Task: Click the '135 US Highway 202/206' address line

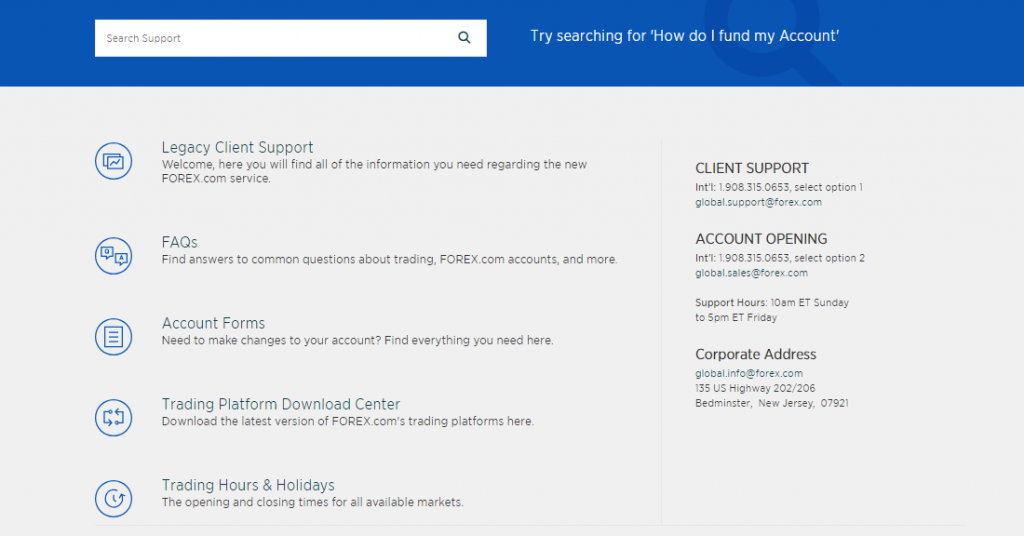Action: point(755,388)
